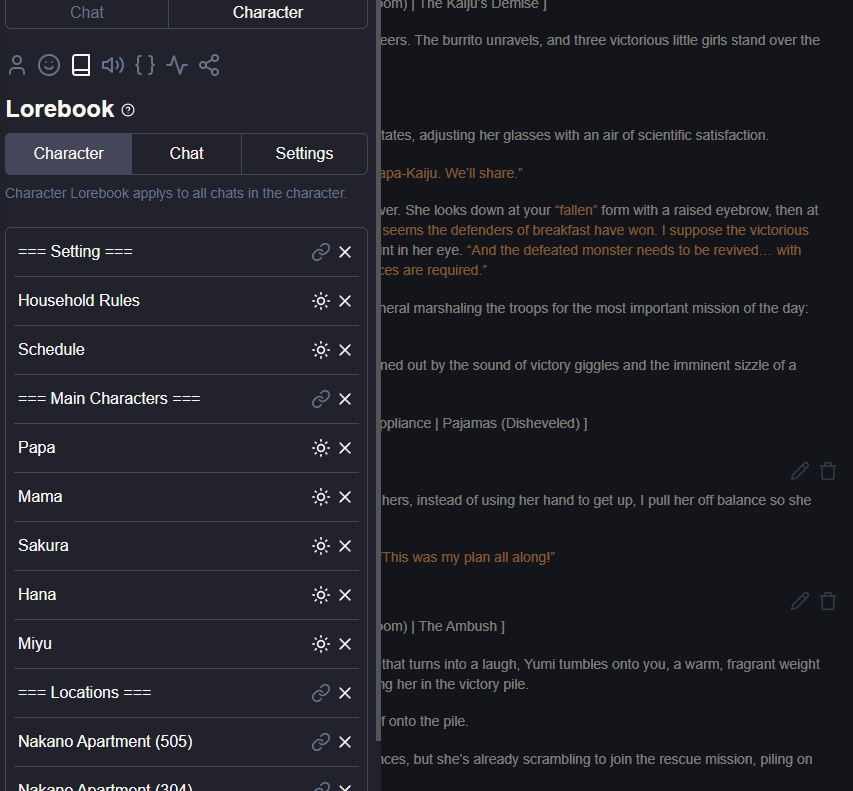Click the 'This was my plan all along!' dialogue
This screenshot has width=853, height=791.
[x=468, y=558]
